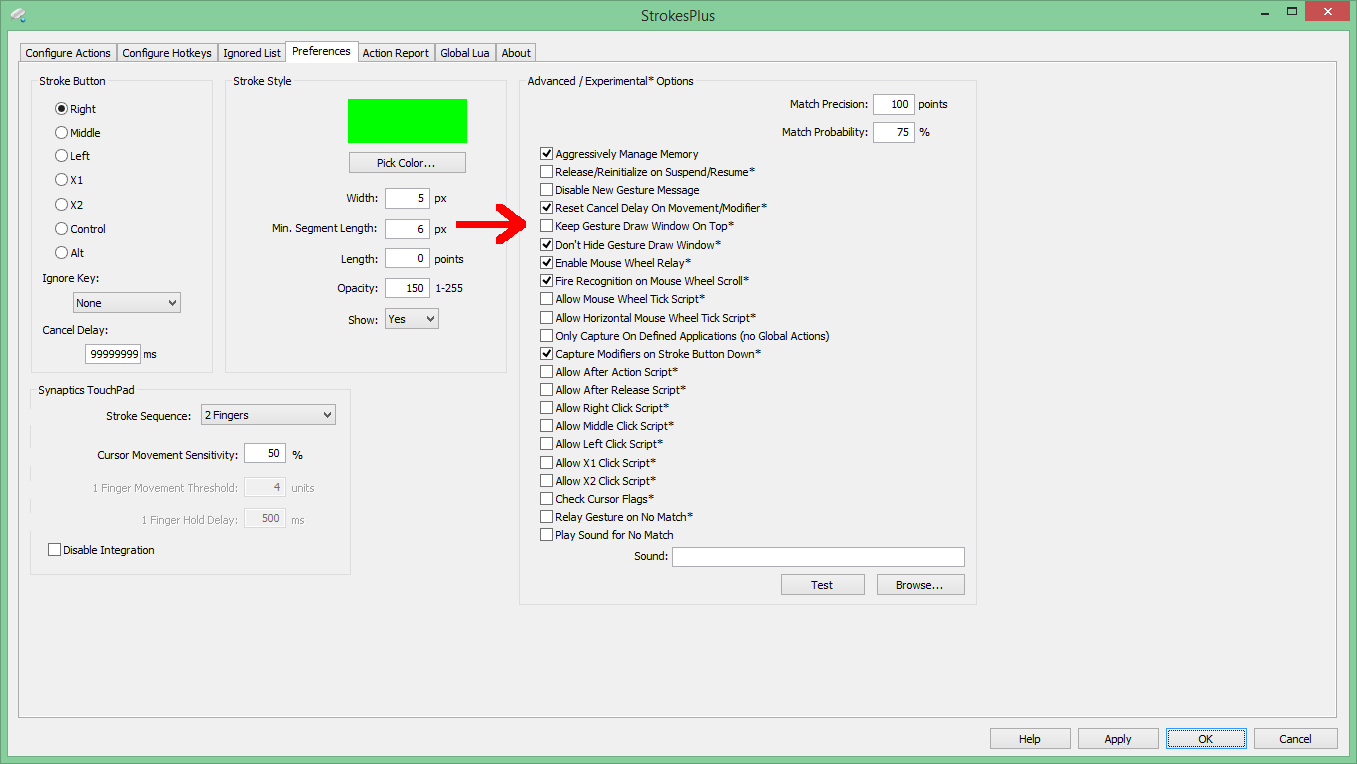Uncheck Fire Recognition on Mouse Wheel Scroll
1357x764 pixels.
(x=547, y=281)
